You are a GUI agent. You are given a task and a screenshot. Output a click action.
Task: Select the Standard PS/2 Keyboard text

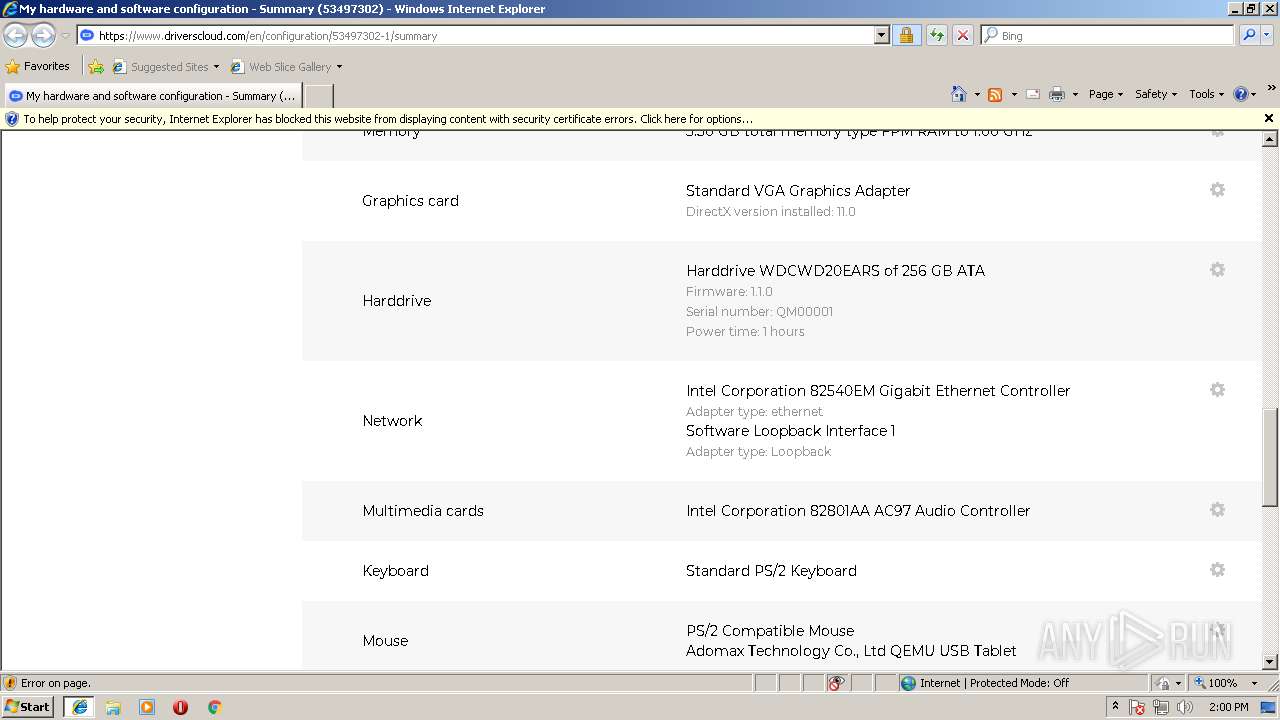[771, 570]
